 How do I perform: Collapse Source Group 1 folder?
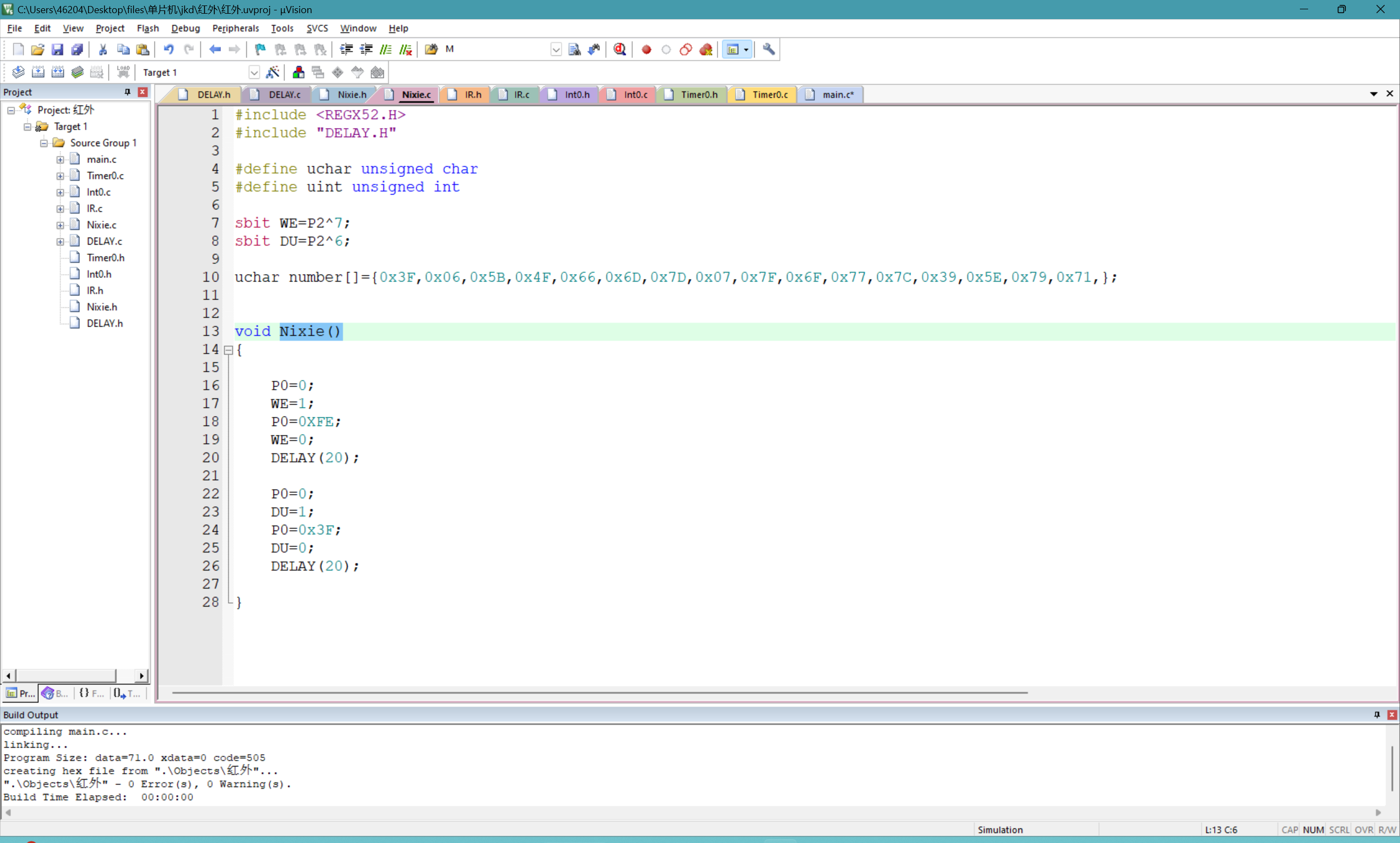[x=44, y=143]
